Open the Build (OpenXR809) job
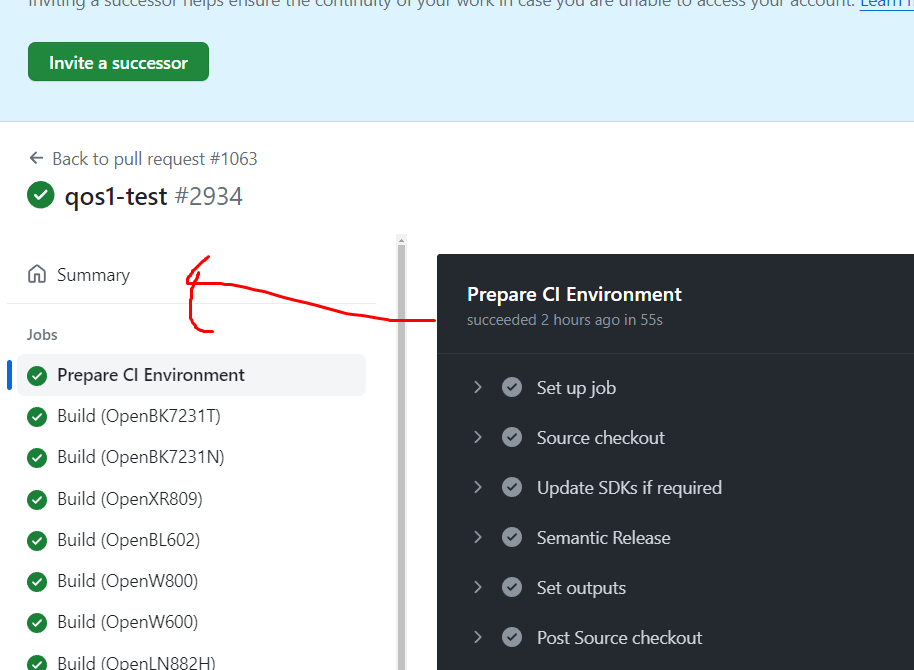The image size is (914, 670). click(x=130, y=499)
